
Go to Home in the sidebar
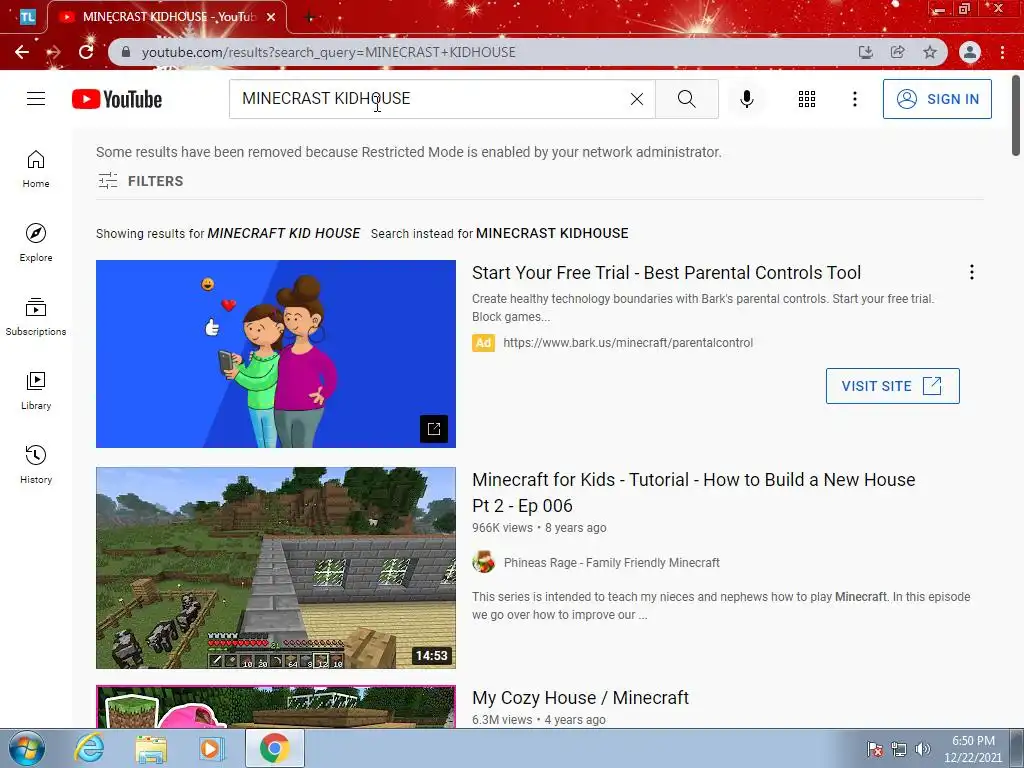[x=36, y=169]
